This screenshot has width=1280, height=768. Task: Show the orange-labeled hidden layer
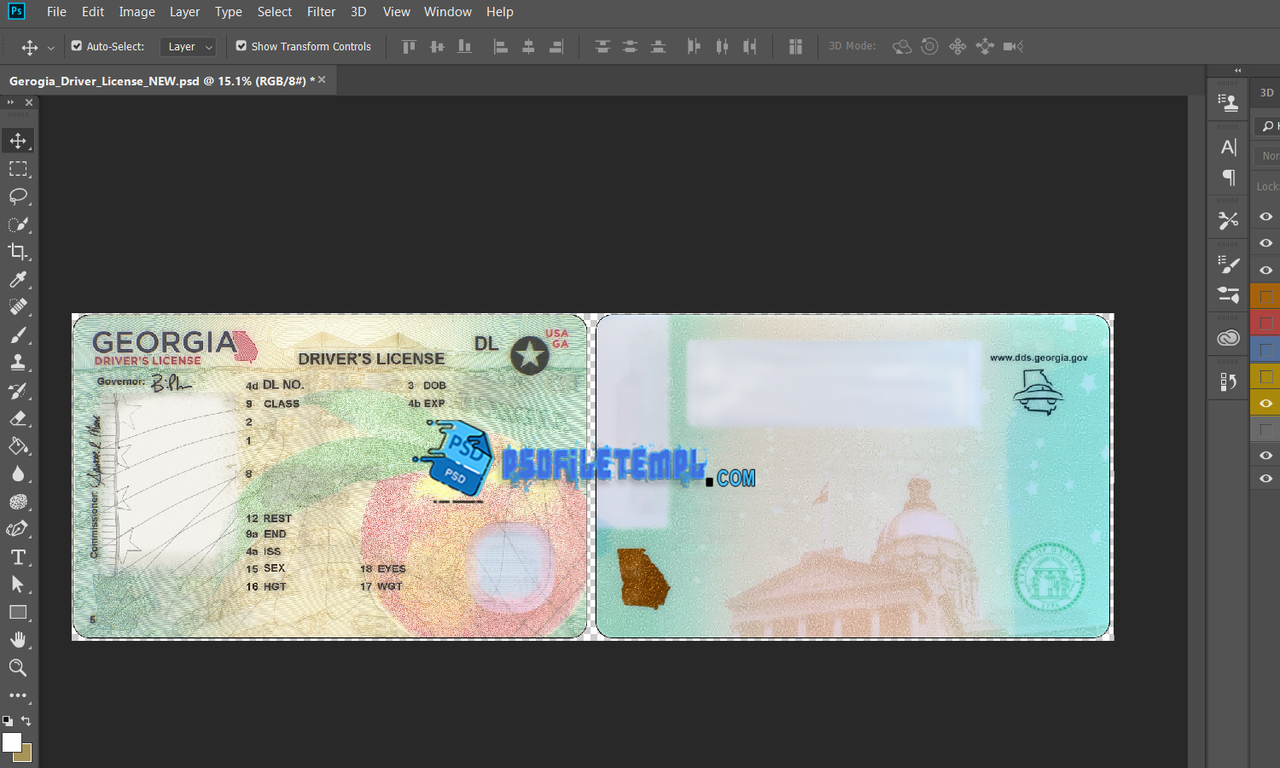tap(1266, 296)
